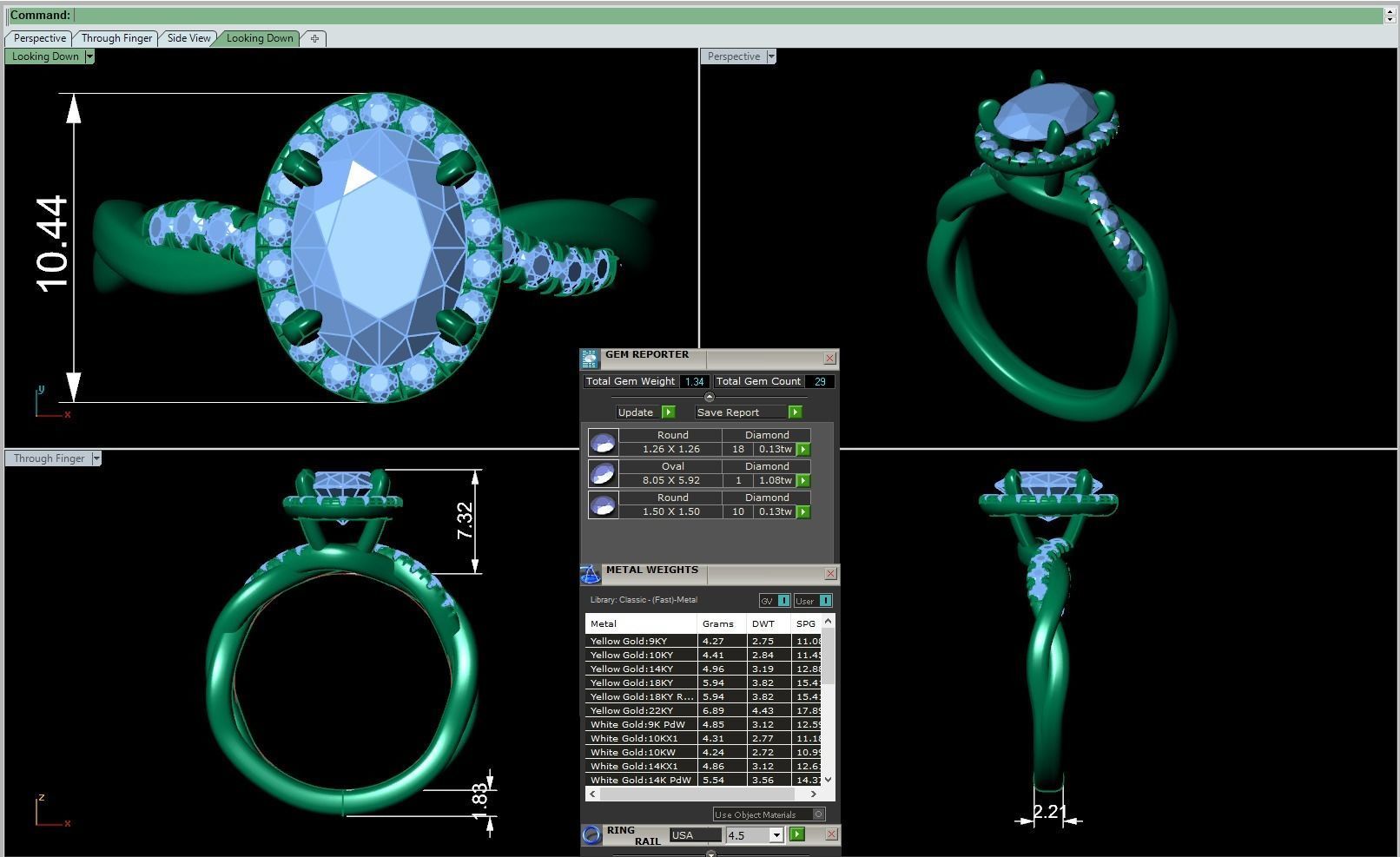Click the USA ring size standard field
The image size is (1400, 857).
[x=695, y=835]
